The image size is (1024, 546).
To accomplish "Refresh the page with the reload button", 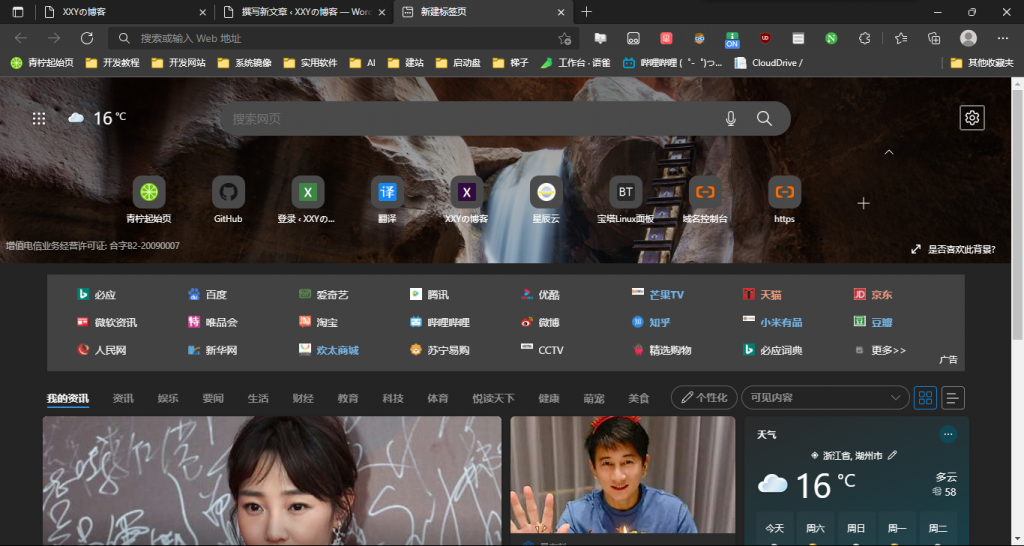I will pos(87,38).
